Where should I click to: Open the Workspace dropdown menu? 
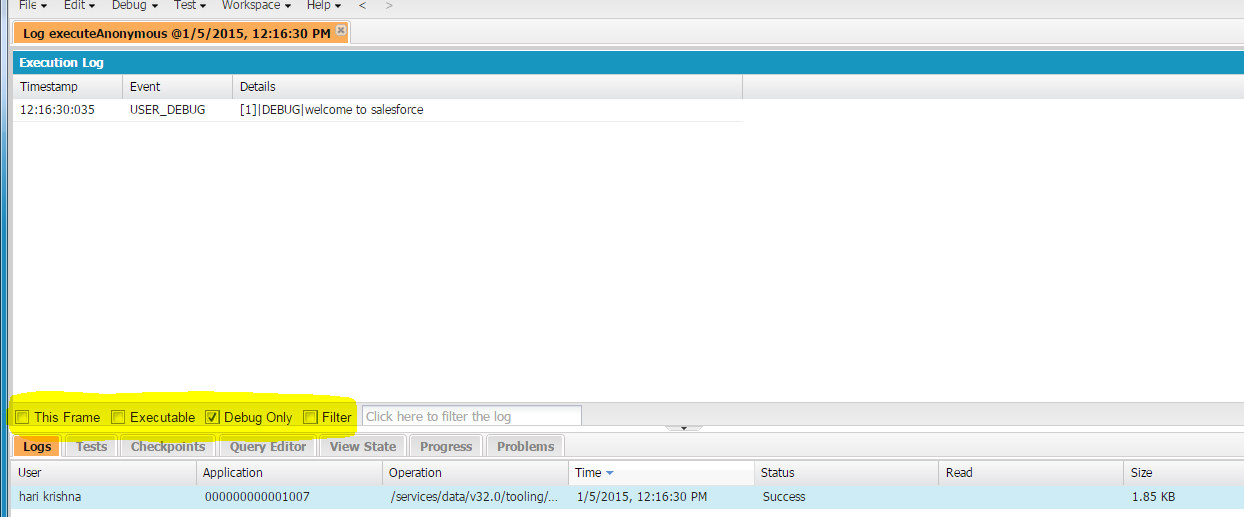pyautogui.click(x=256, y=5)
